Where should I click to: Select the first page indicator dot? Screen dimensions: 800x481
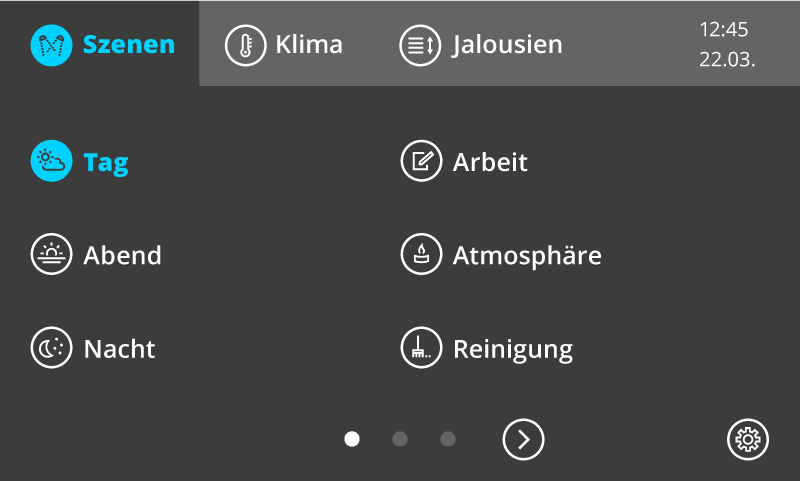point(352,439)
